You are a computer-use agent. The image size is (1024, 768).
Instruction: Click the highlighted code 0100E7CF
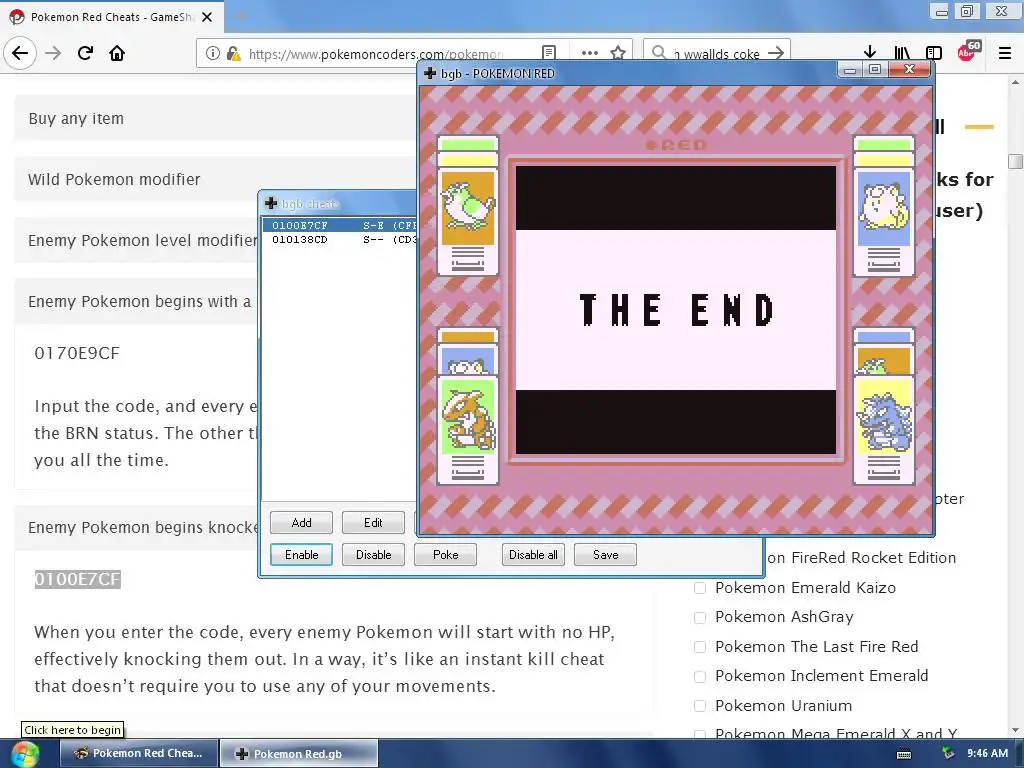77,579
